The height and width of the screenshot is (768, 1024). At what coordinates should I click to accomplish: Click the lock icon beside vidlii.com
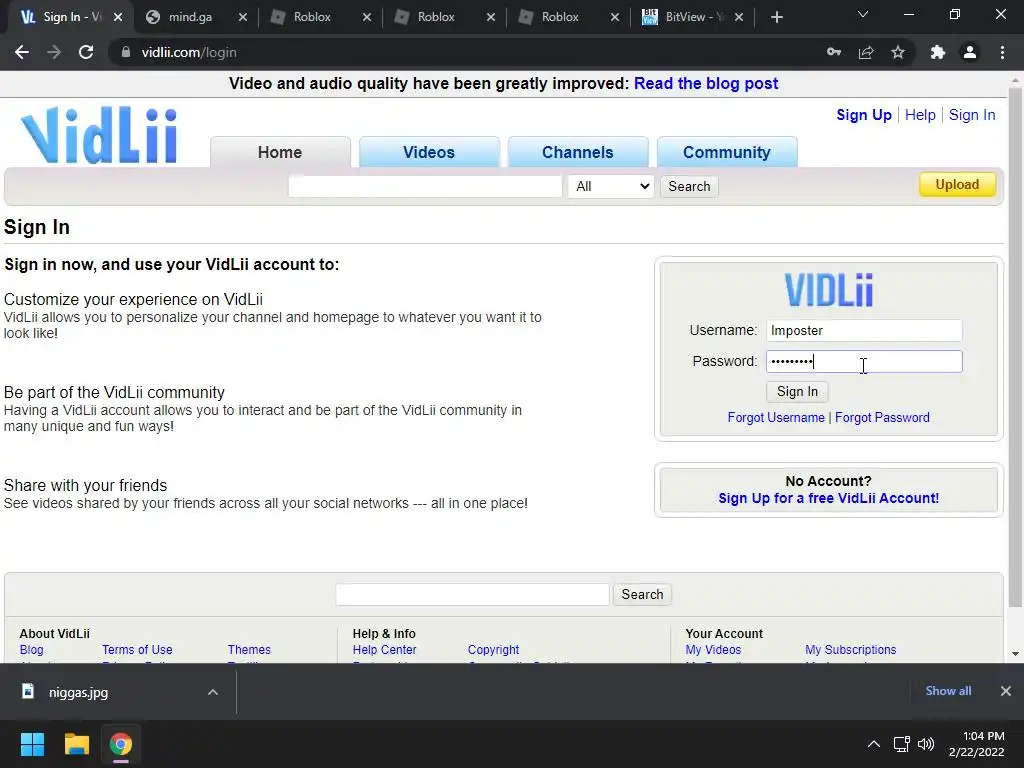125,52
